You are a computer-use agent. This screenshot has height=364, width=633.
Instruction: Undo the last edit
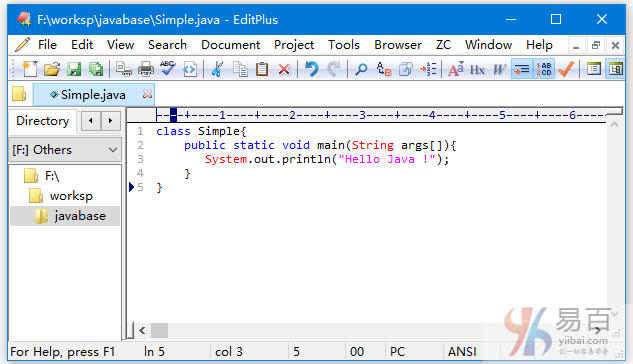pyautogui.click(x=311, y=69)
